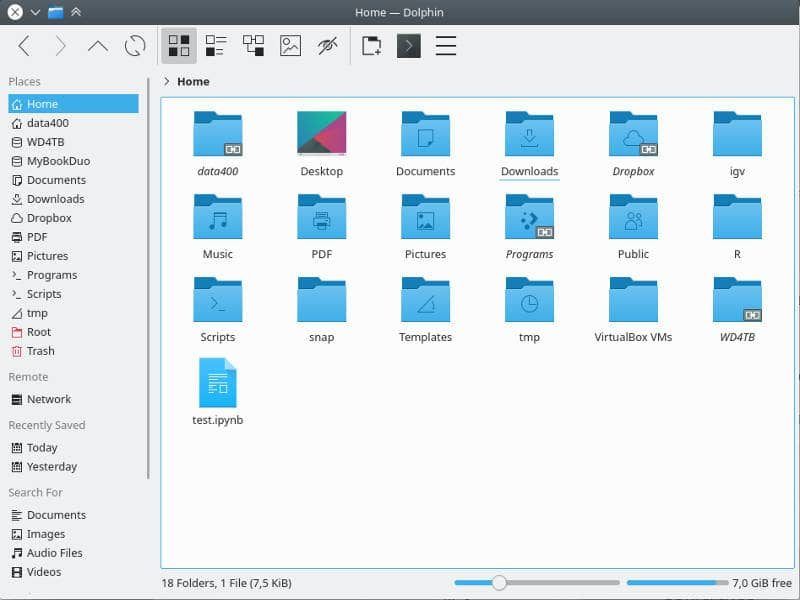
Task: Select the Downloads folder icon
Action: pyautogui.click(x=530, y=134)
